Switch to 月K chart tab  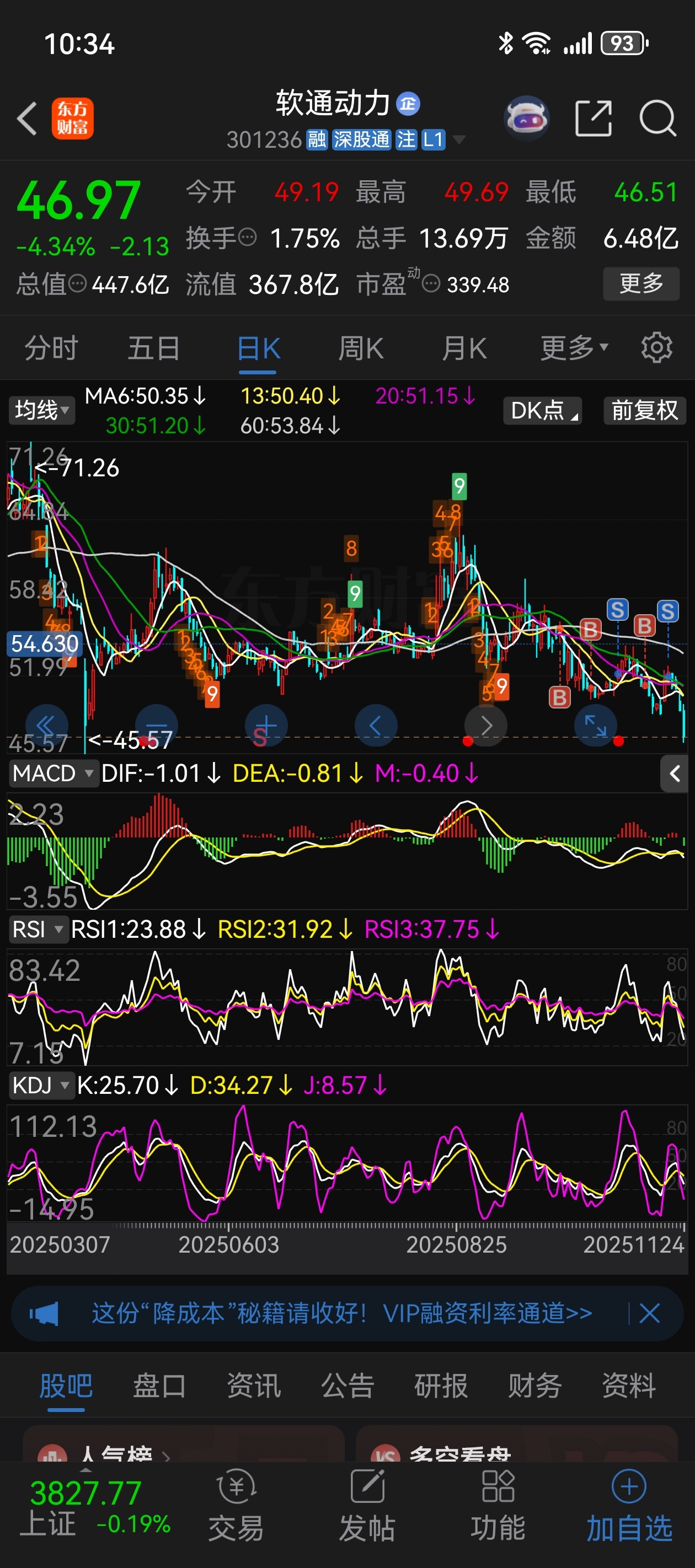[x=464, y=348]
